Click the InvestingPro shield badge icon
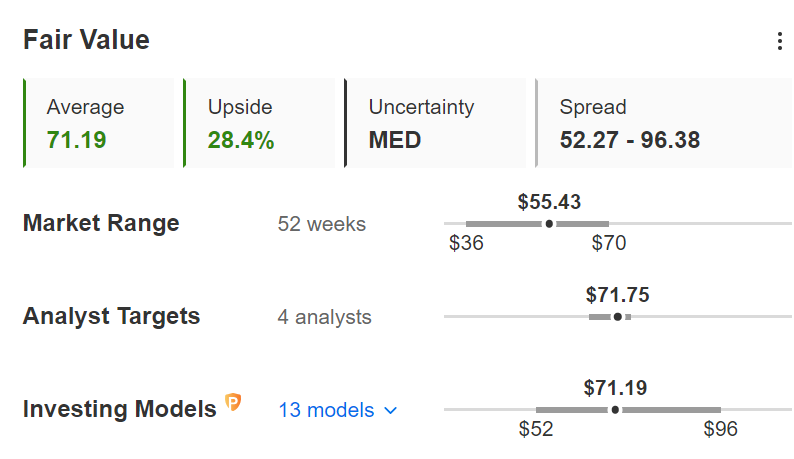The height and width of the screenshot is (459, 794). pyautogui.click(x=233, y=402)
